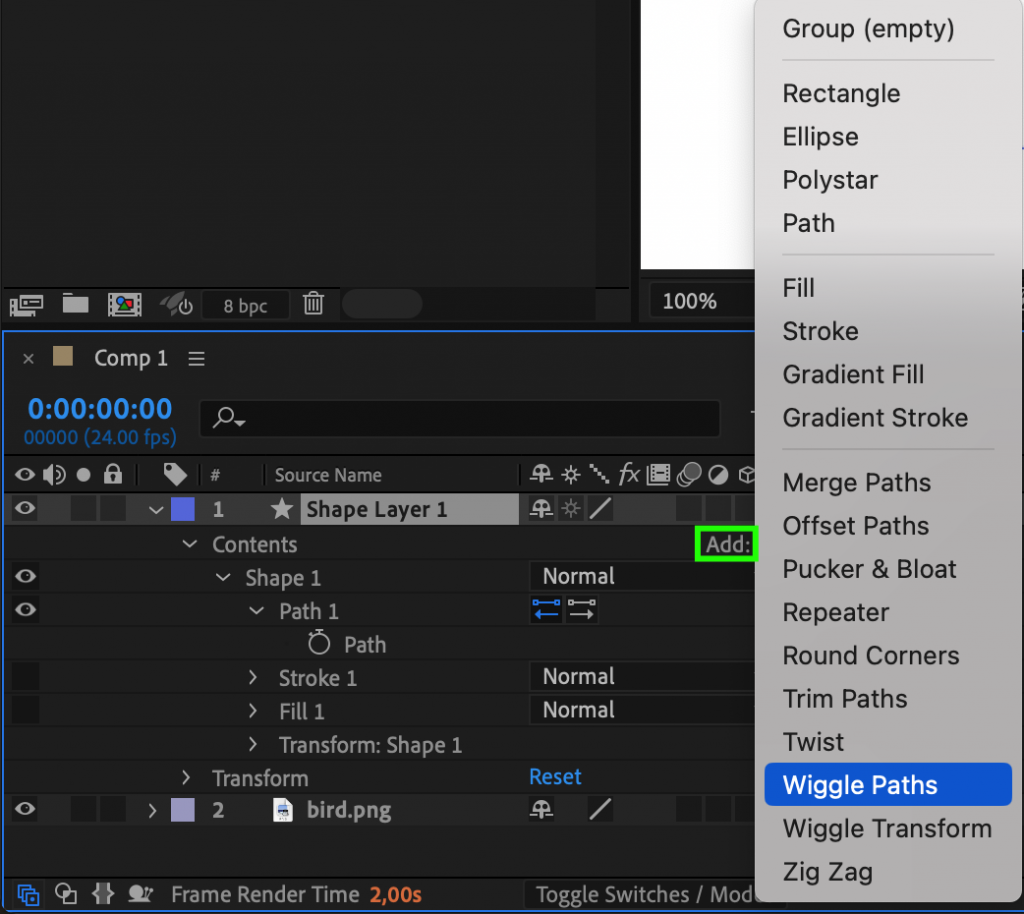Select the blue label swatch of Shape Layer 1
Image resolution: width=1024 pixels, height=914 pixels.
(182, 509)
